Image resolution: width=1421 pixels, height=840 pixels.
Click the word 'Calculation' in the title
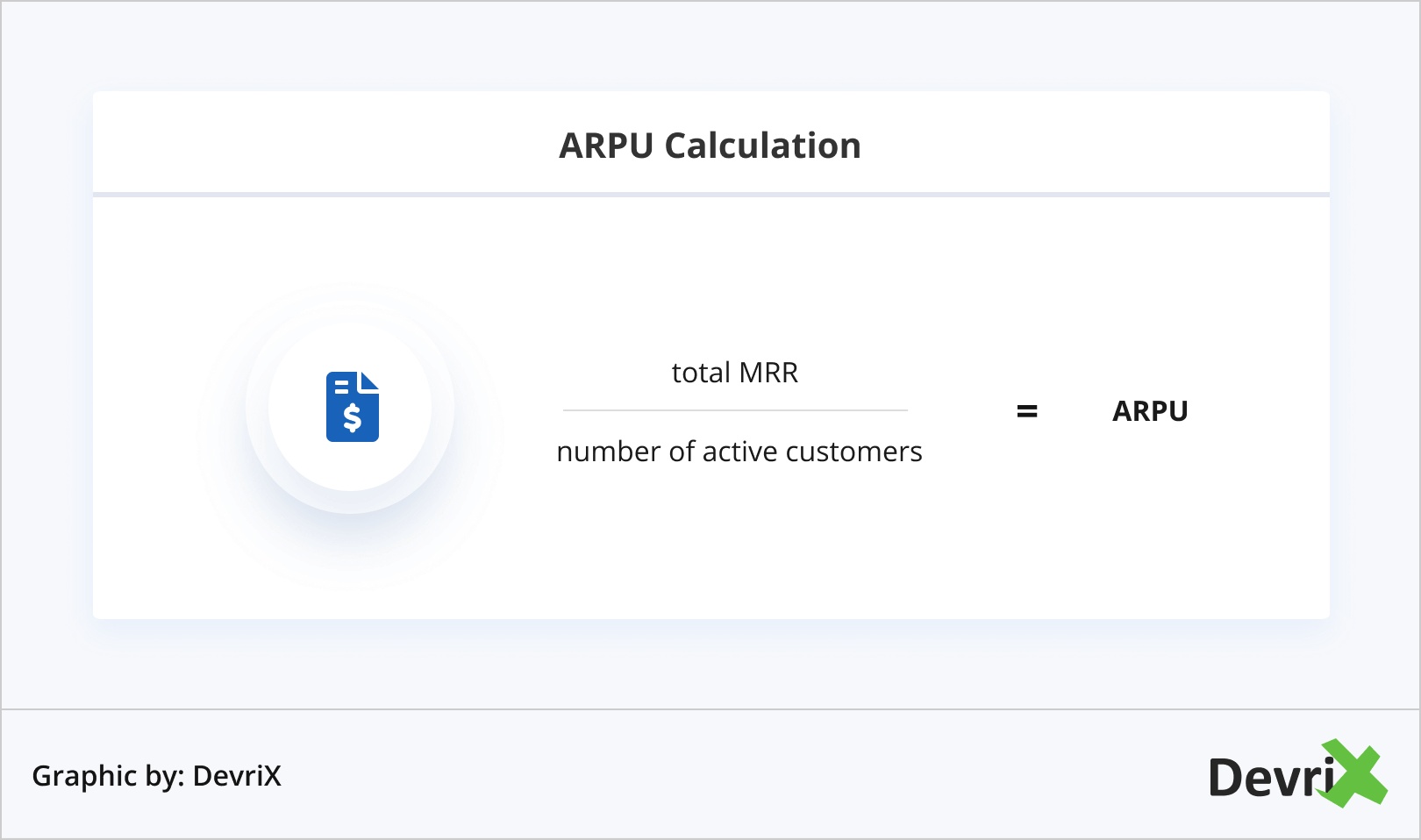[x=763, y=146]
